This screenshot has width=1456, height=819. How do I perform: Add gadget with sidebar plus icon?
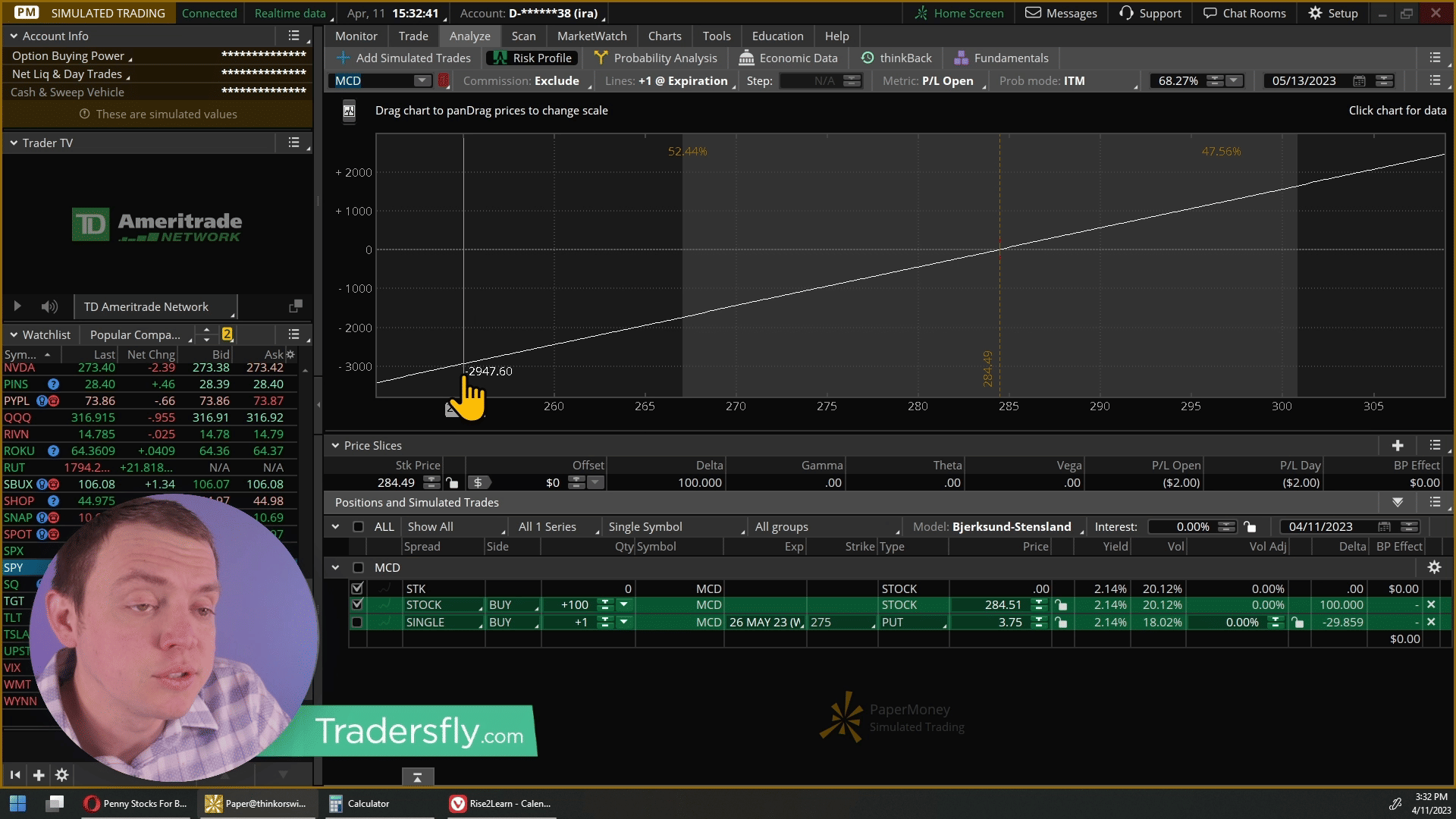click(x=39, y=775)
